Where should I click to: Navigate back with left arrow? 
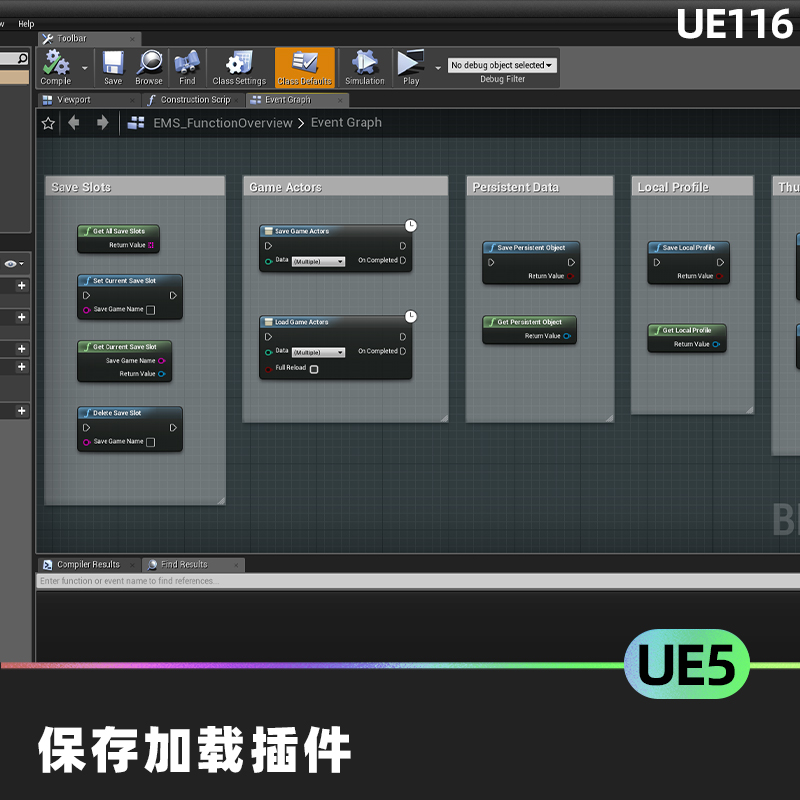click(74, 122)
